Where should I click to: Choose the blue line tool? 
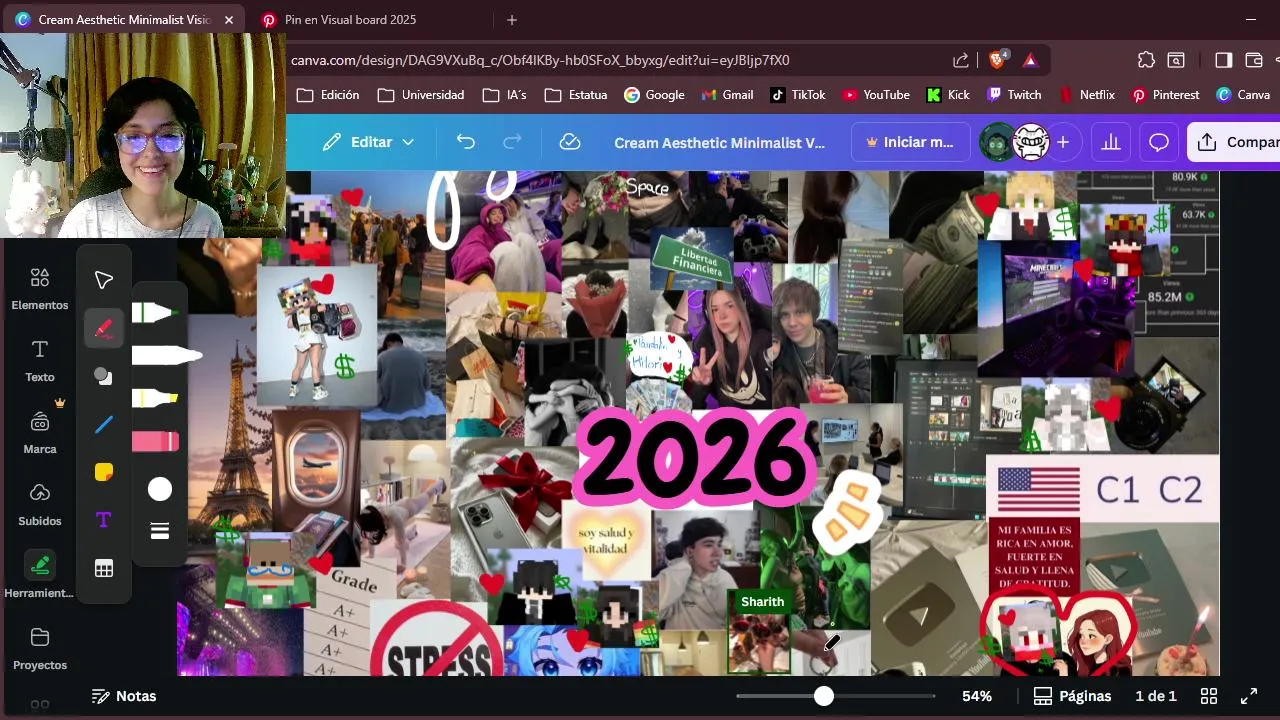point(104,424)
